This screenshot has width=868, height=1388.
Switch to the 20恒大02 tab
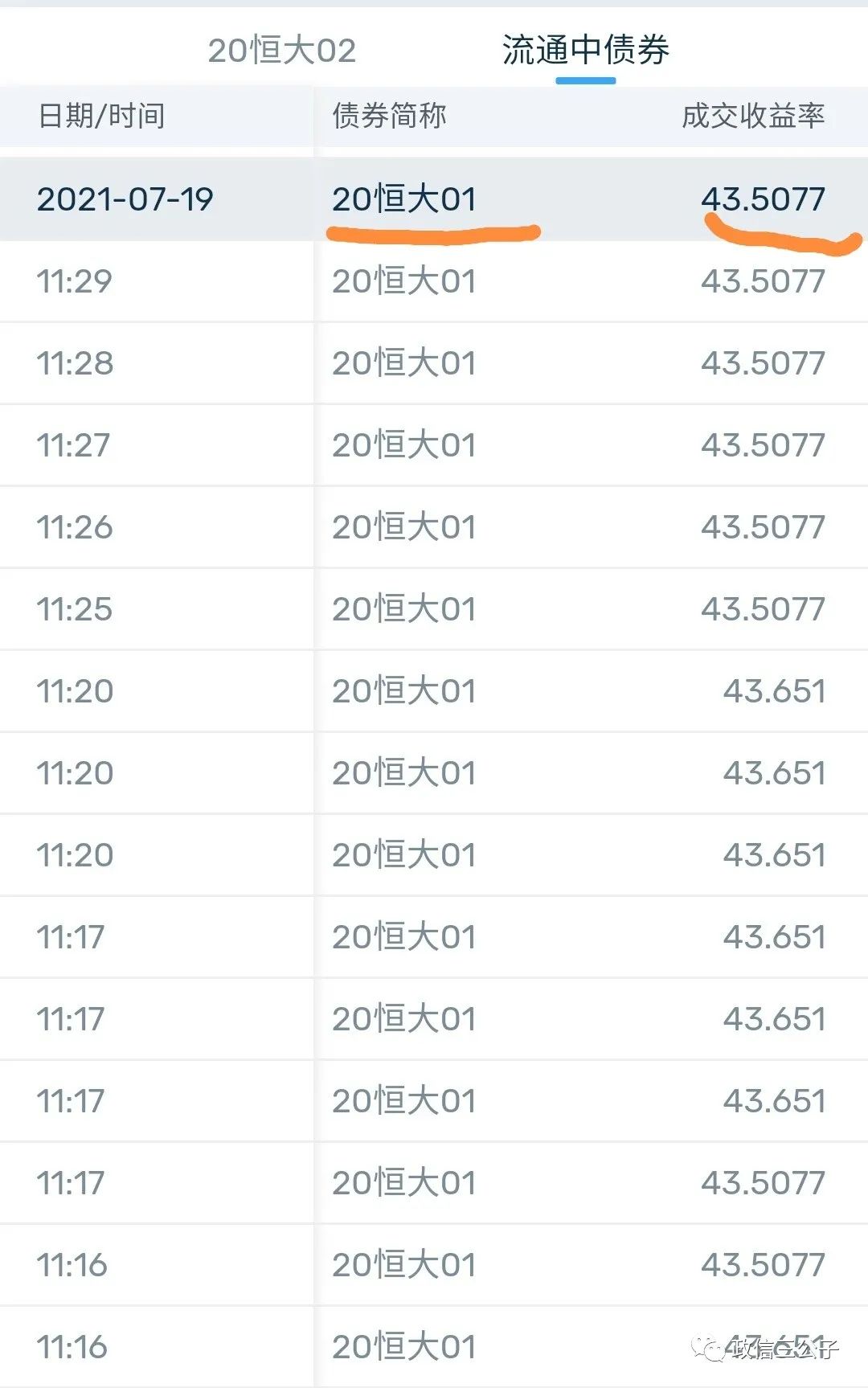tap(281, 51)
